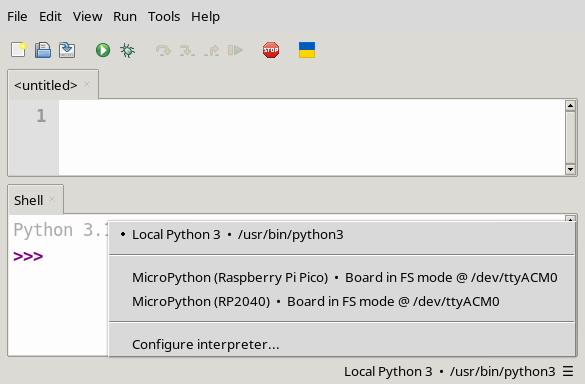Open the File menu

(17, 16)
